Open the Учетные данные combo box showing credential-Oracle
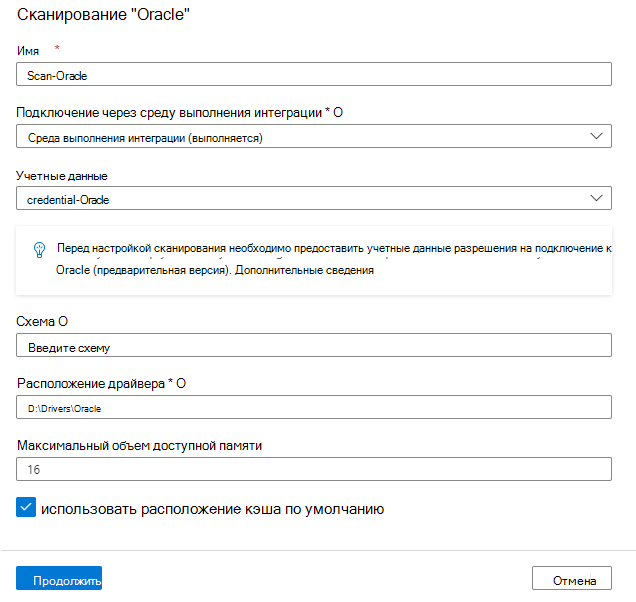The image size is (636, 602). [314, 198]
